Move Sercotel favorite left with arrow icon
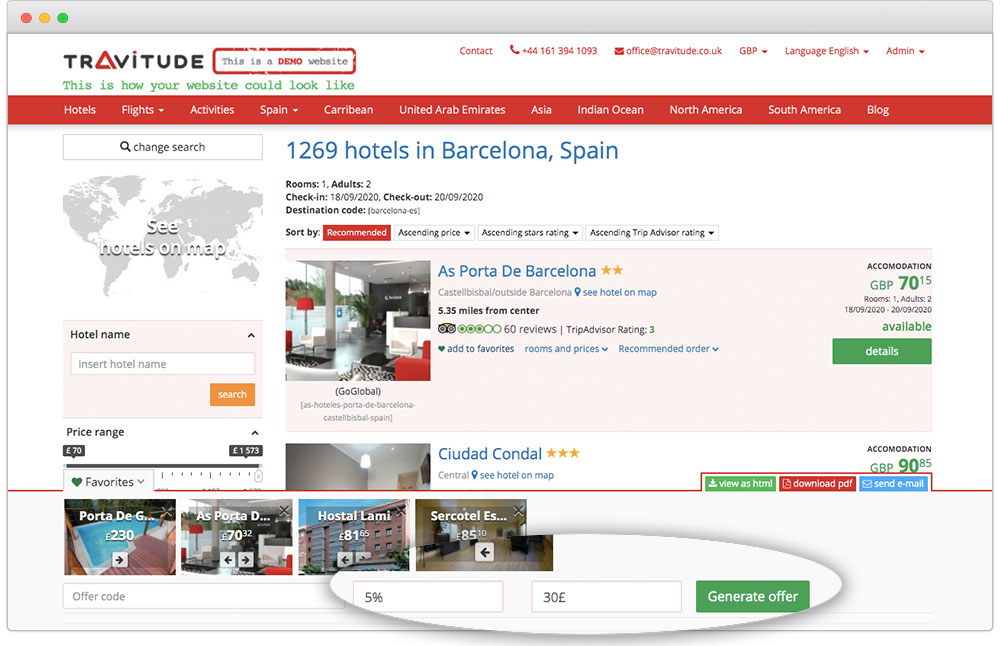The image size is (1000, 646). (485, 552)
